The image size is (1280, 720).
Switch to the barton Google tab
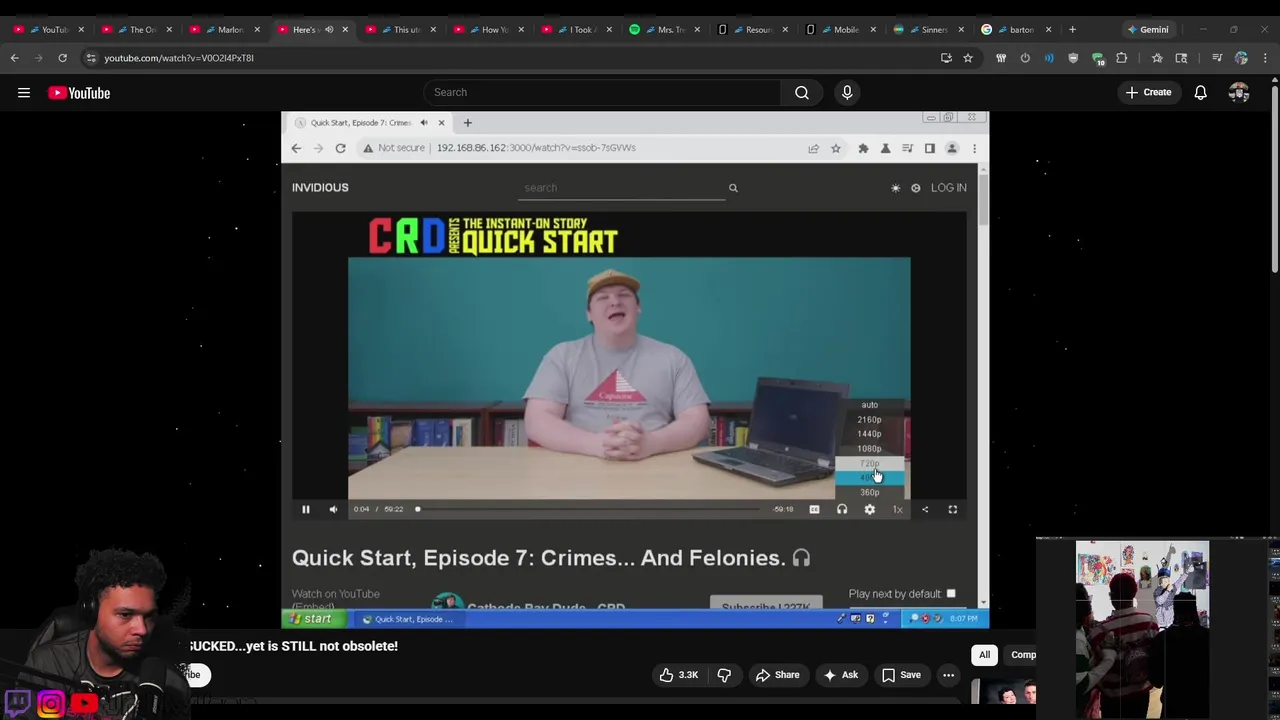[1015, 29]
